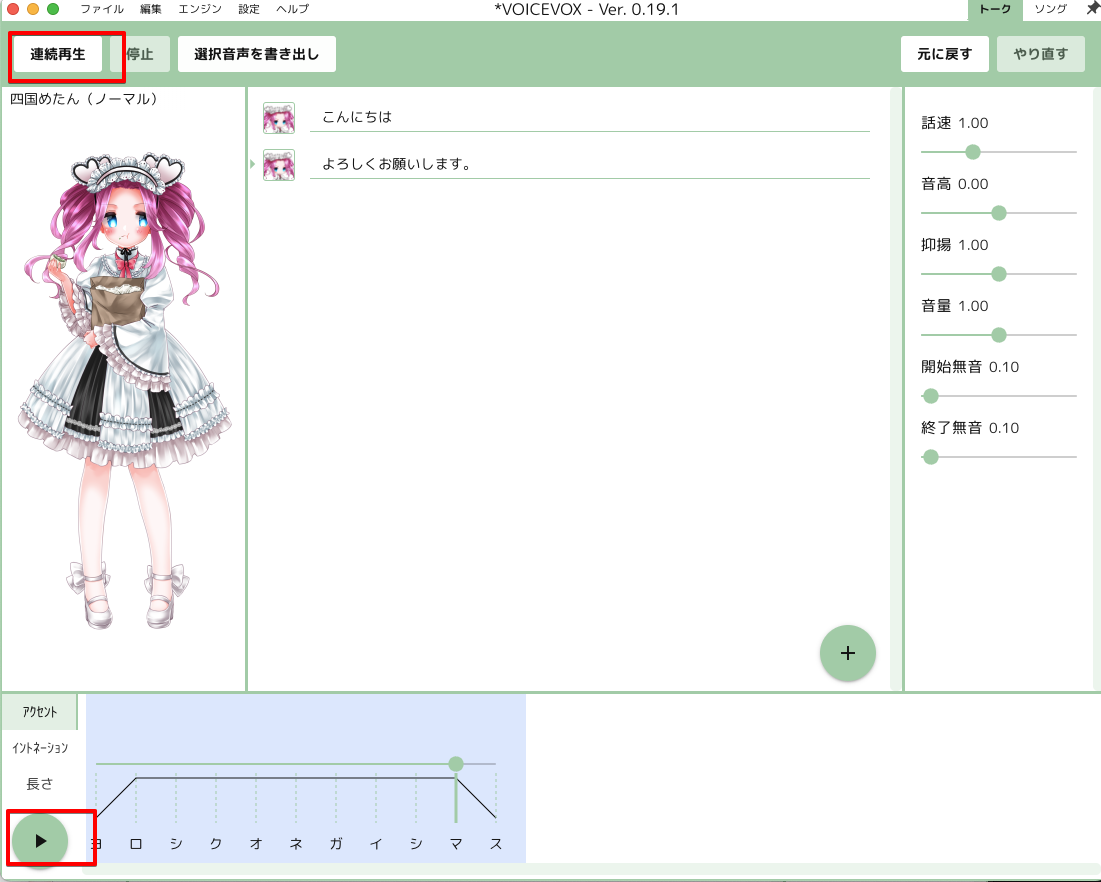
Task: Switch to the ソング tab
Action: pos(1050,9)
